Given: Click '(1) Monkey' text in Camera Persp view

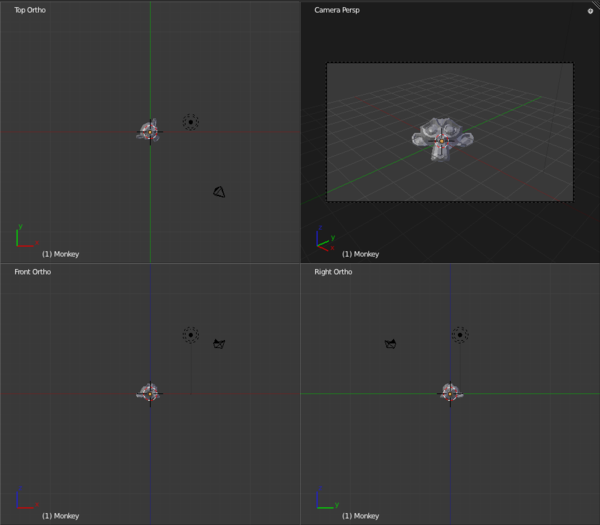Looking at the screenshot, I should [360, 254].
